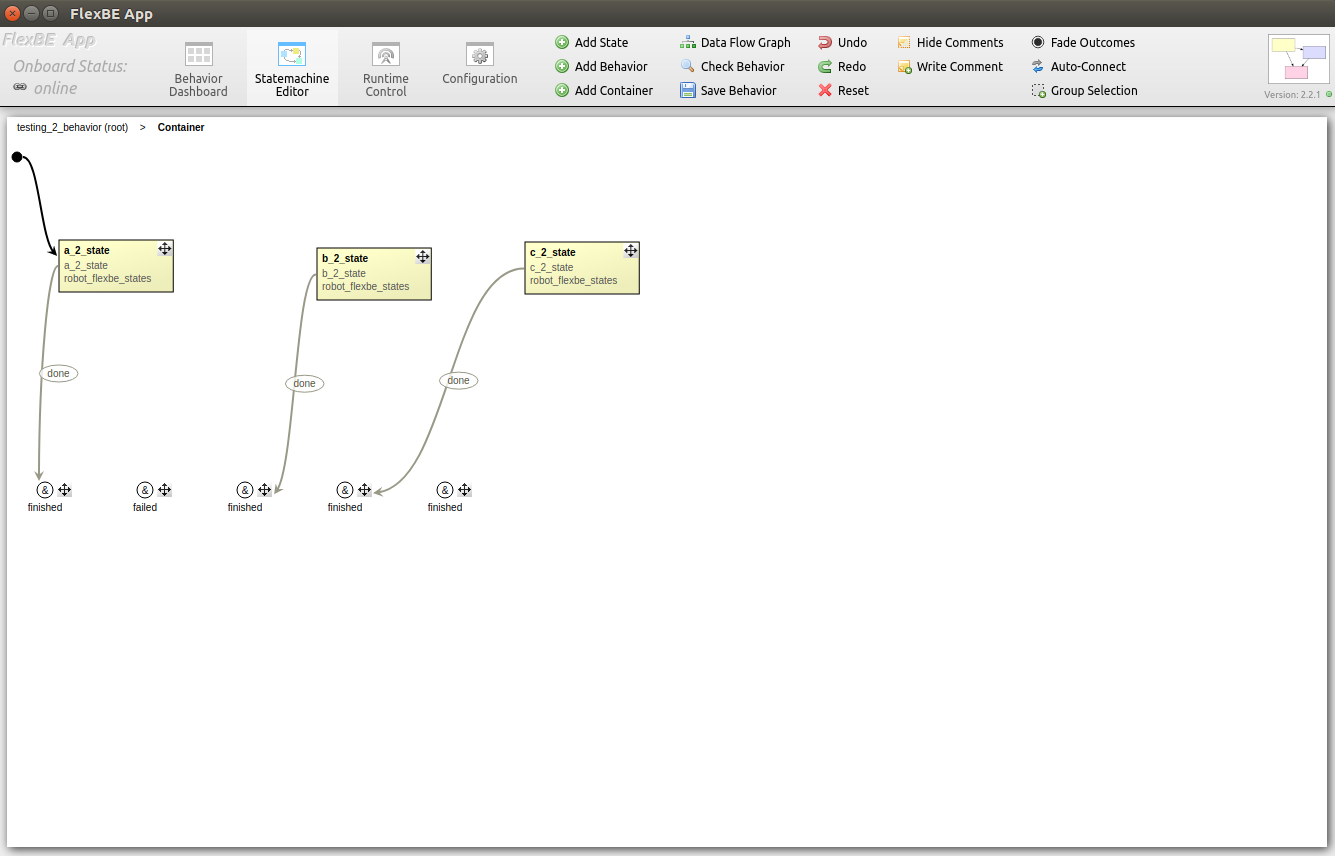The image size is (1335, 856).
Task: Undo the last change
Action: click(x=843, y=42)
